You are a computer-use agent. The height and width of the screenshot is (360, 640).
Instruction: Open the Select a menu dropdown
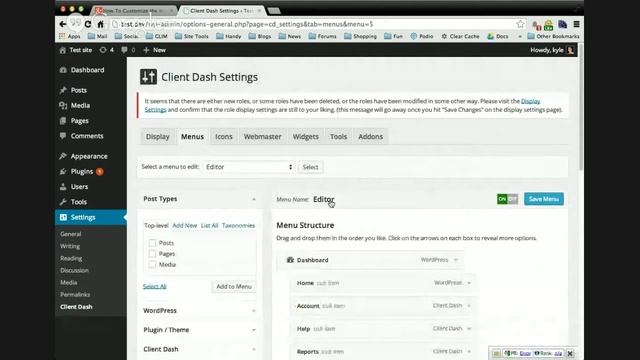pos(249,167)
